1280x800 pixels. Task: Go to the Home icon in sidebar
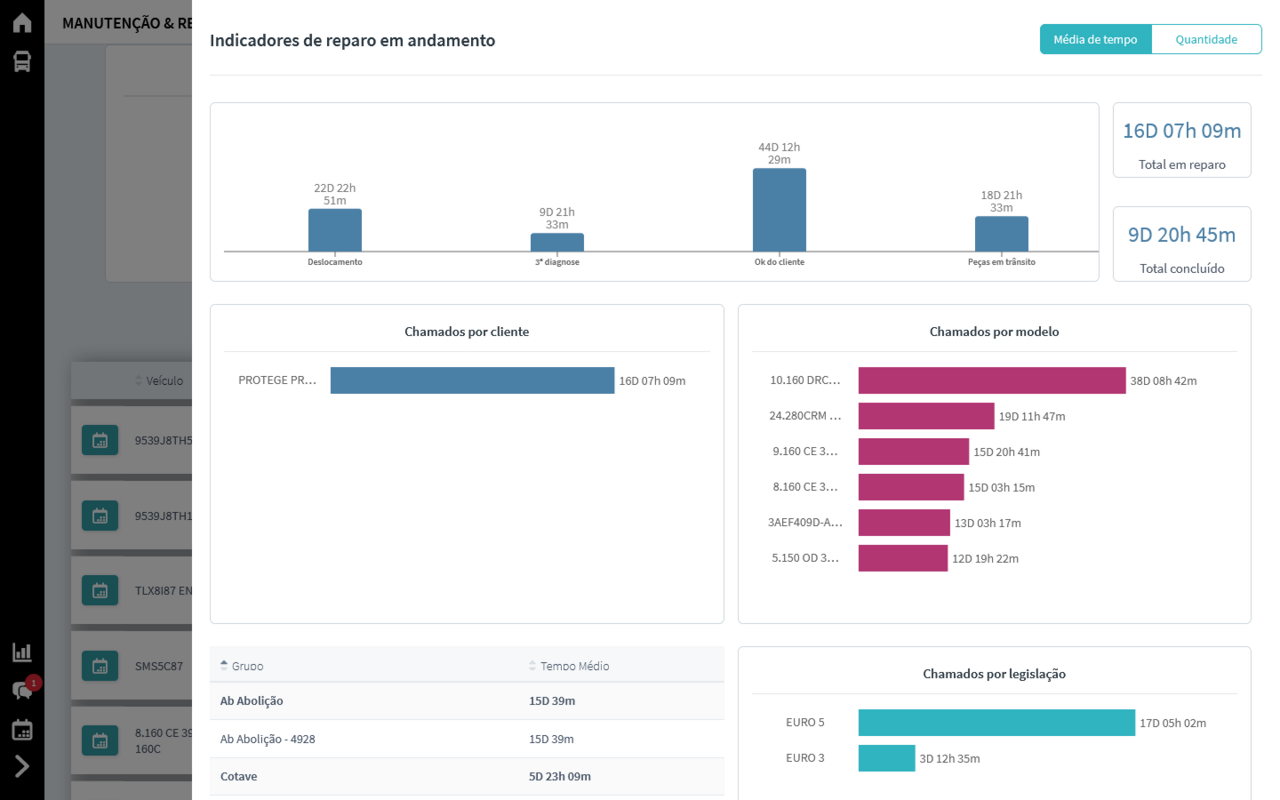tap(22, 22)
